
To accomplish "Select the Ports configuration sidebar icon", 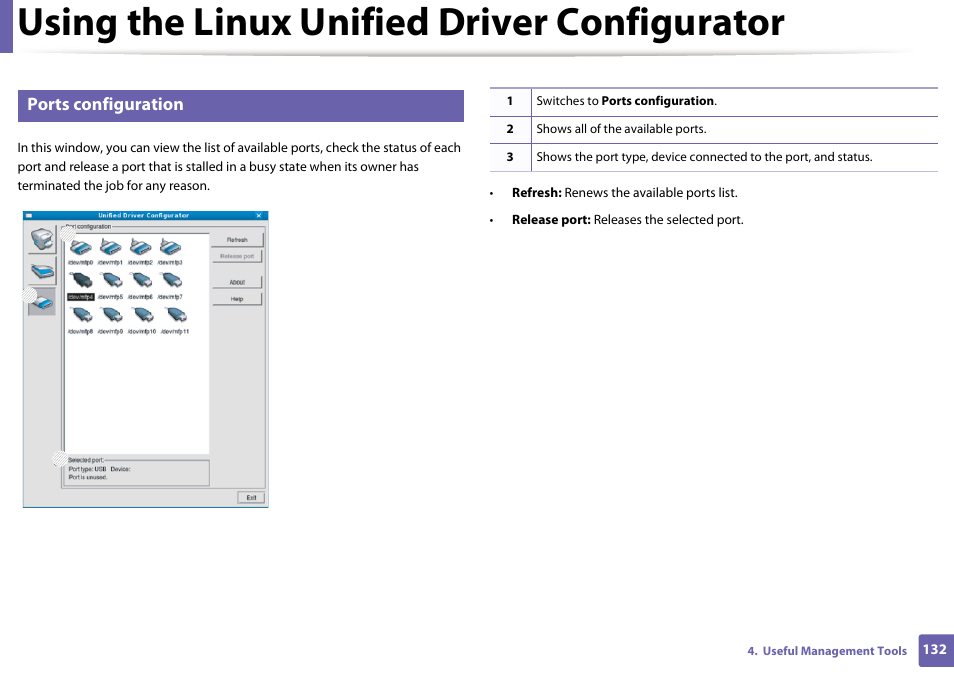I will coord(43,302).
